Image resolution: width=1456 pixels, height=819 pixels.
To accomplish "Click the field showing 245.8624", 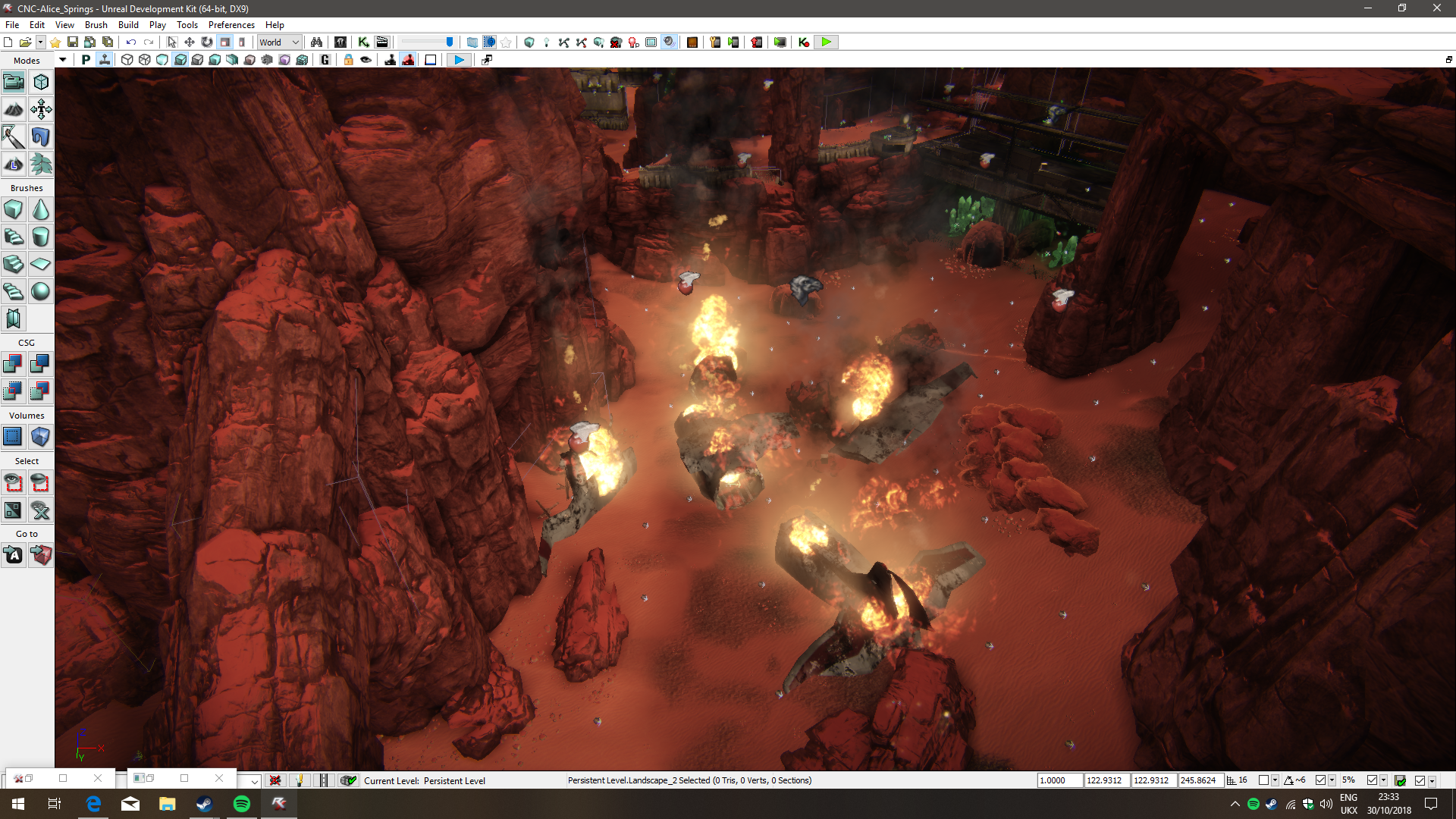I will coord(1200,780).
